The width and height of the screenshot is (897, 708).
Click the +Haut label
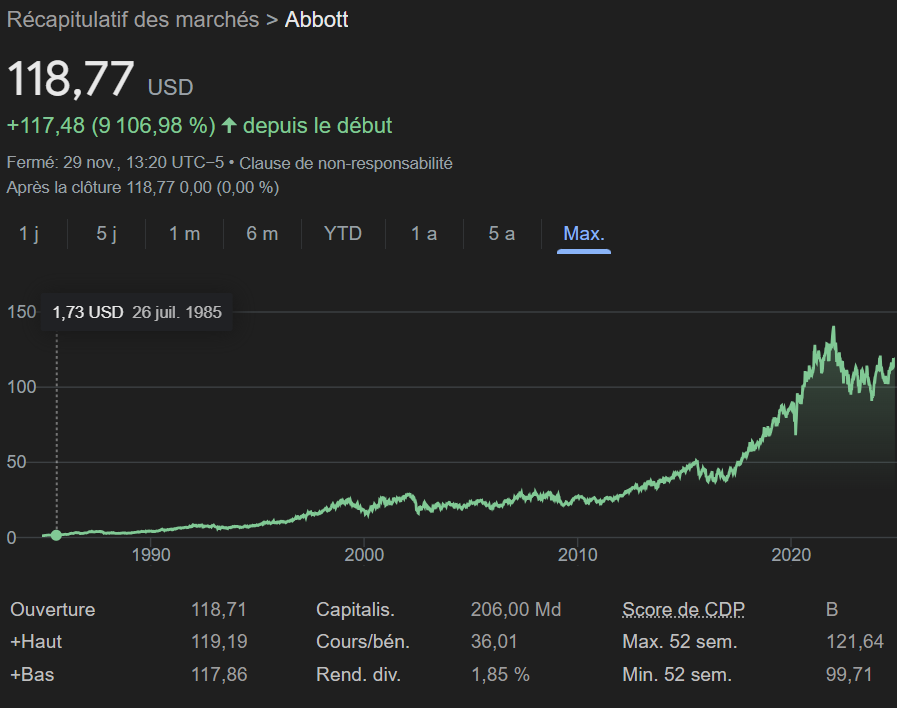(36, 642)
